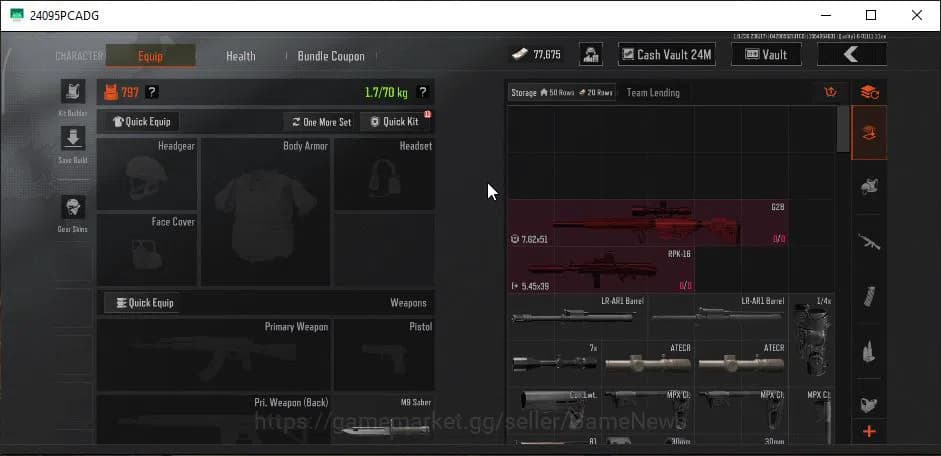Click the empty Headset slot

click(384, 174)
